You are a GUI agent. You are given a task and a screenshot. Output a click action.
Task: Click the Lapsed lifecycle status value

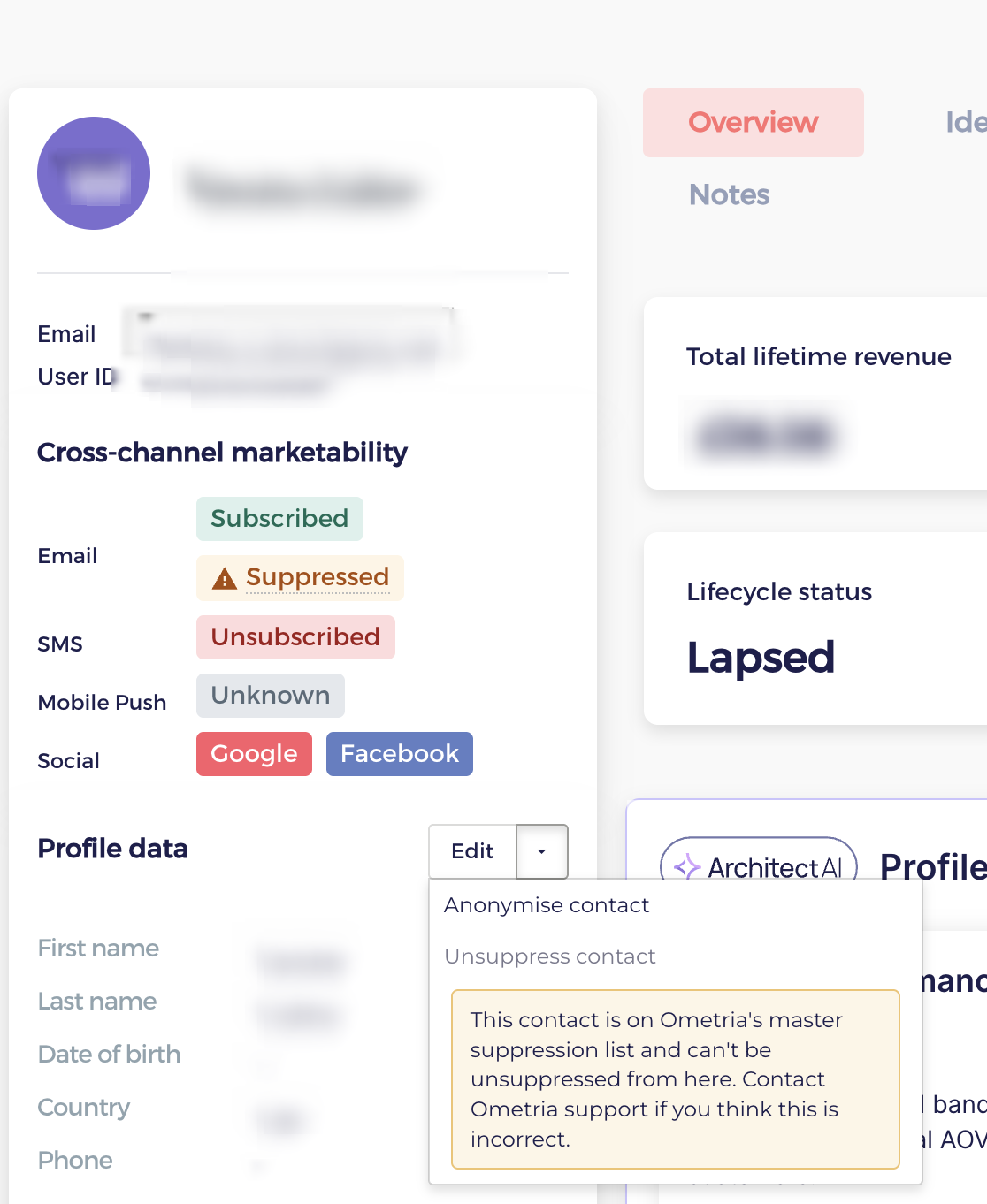click(x=761, y=658)
